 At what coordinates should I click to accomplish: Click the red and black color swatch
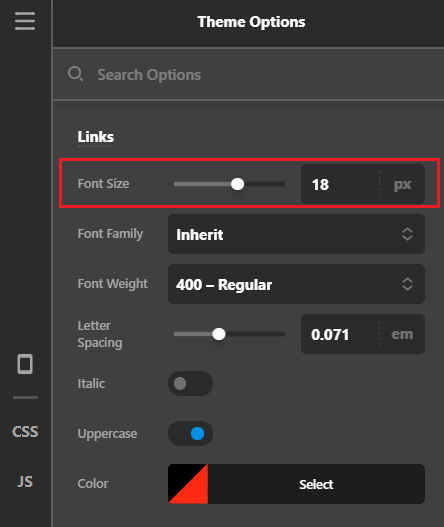tap(188, 484)
